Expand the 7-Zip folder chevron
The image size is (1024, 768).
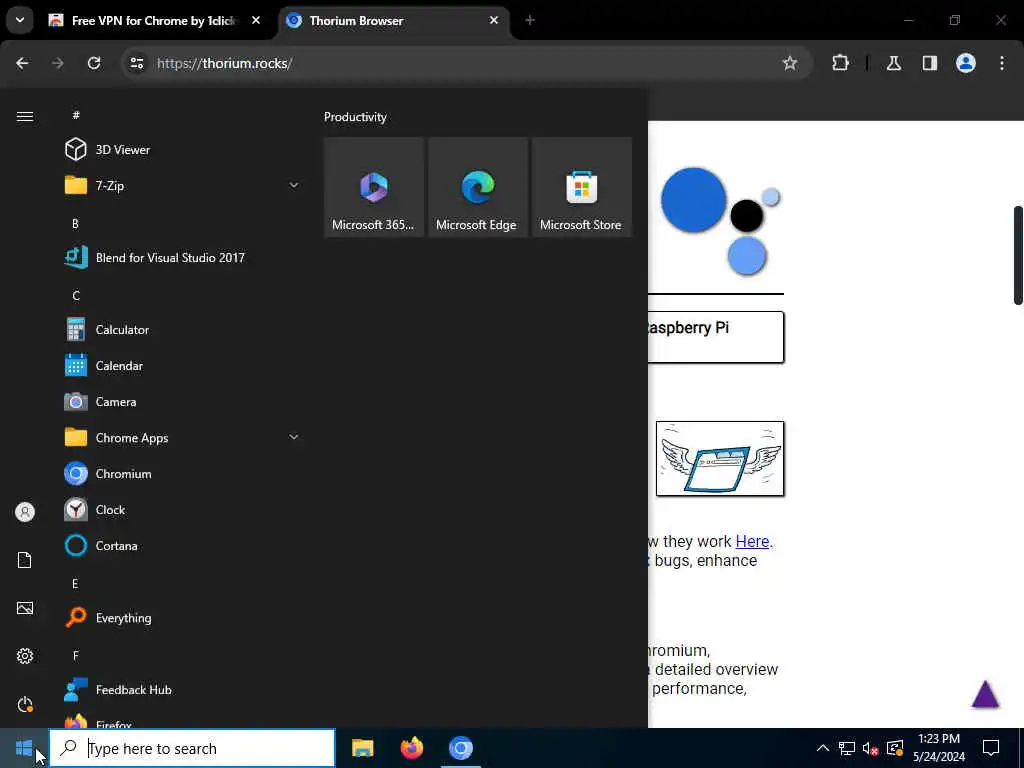pos(294,185)
